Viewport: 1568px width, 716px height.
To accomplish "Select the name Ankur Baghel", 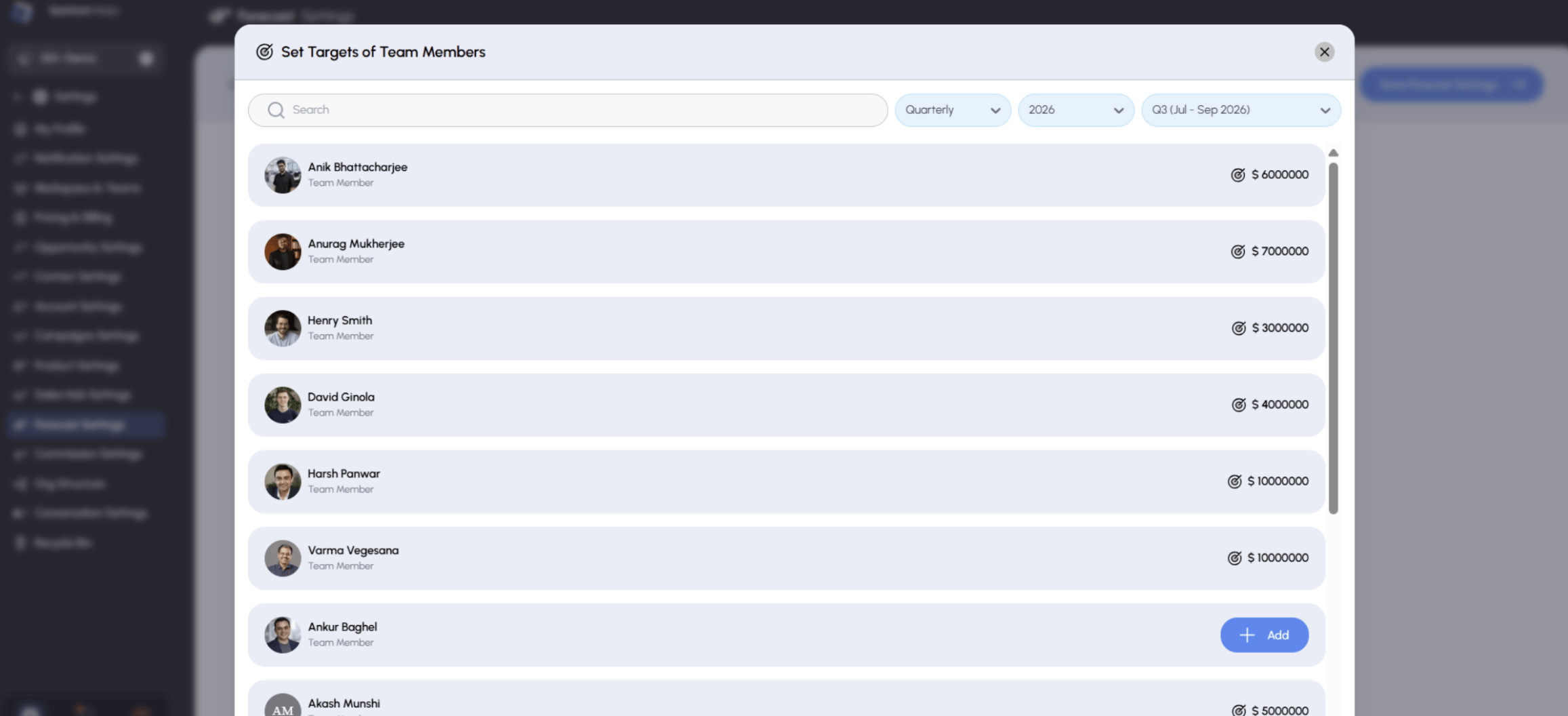I will [342, 627].
